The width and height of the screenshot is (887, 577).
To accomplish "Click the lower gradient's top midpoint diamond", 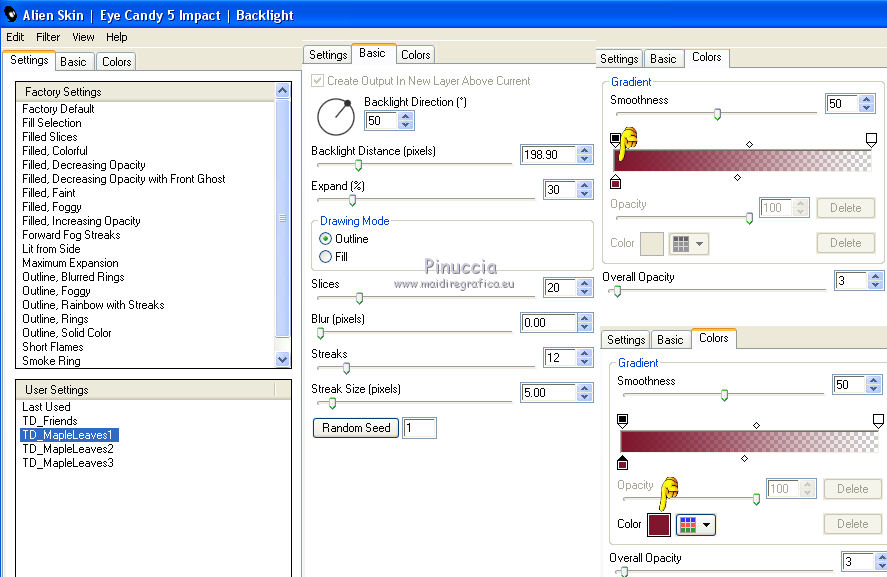I will coord(756,425).
